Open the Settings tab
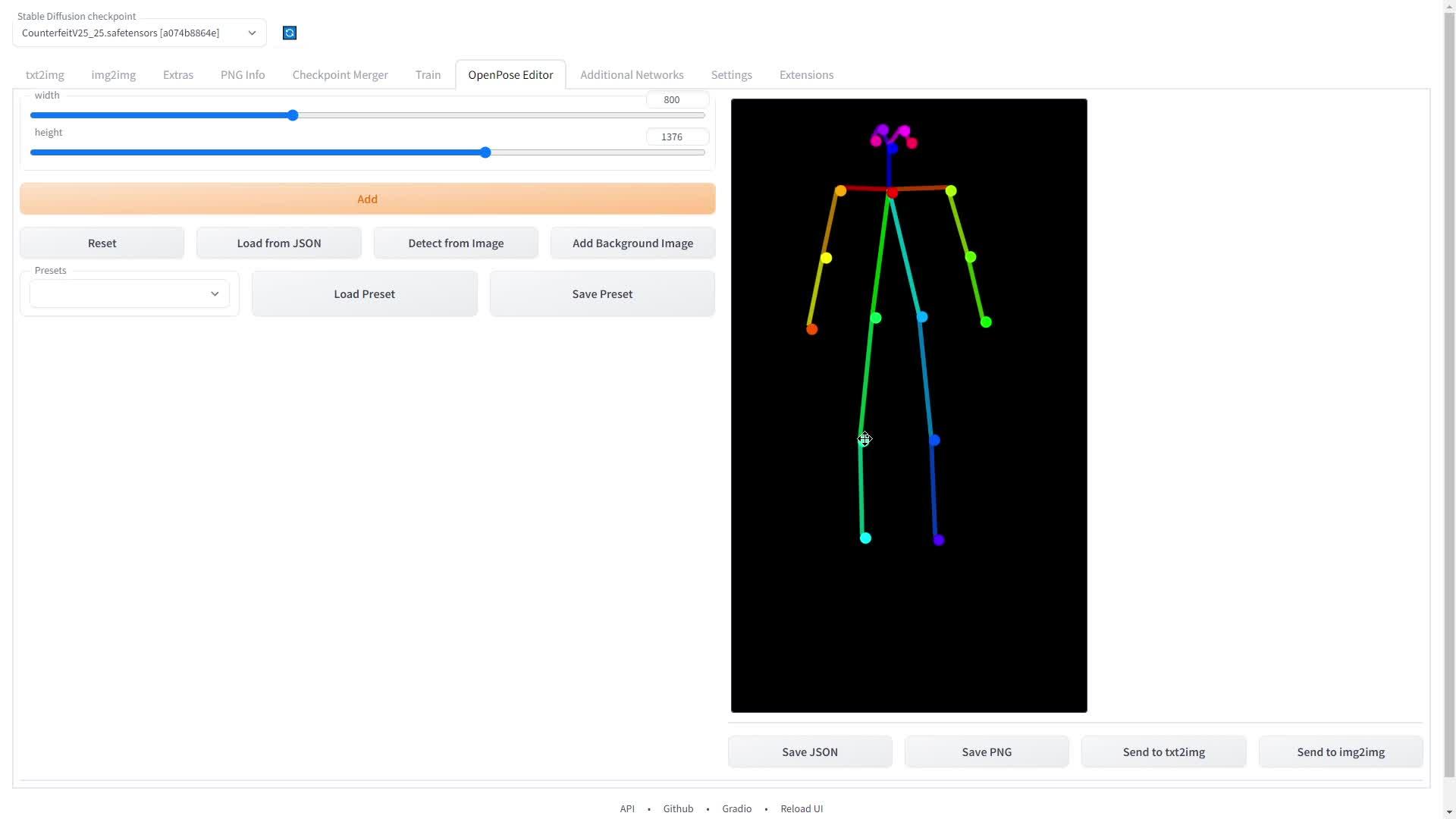The width and height of the screenshot is (1456, 819). [x=731, y=74]
